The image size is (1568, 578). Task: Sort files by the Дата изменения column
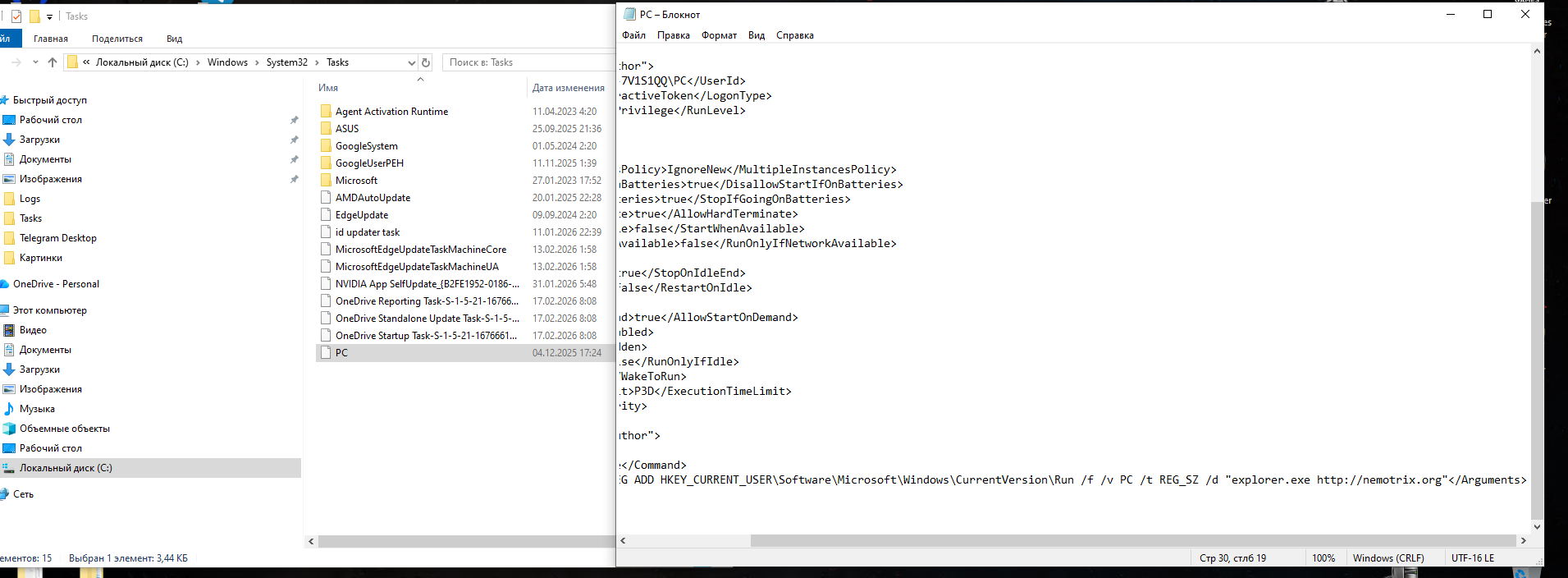[x=568, y=88]
